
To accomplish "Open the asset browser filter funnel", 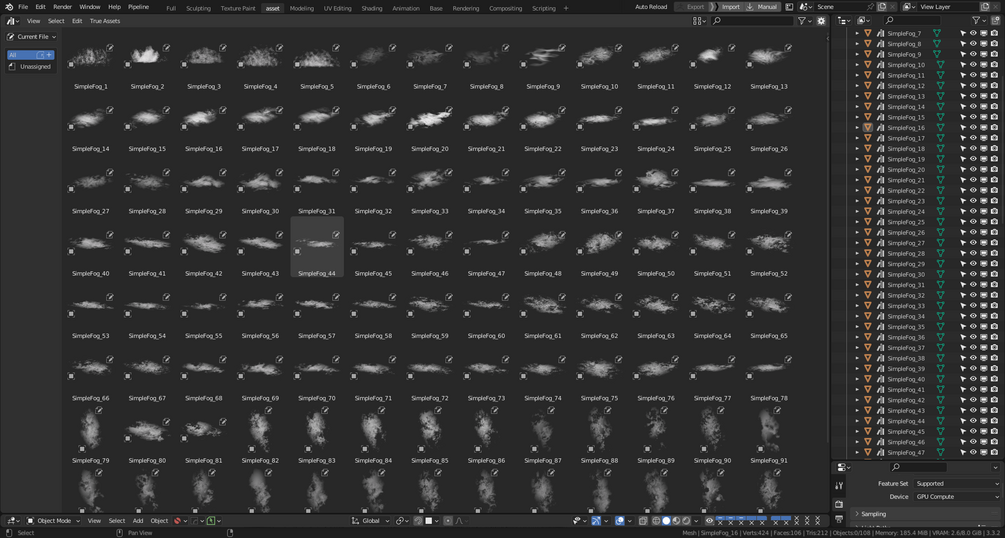I will [x=804, y=21].
